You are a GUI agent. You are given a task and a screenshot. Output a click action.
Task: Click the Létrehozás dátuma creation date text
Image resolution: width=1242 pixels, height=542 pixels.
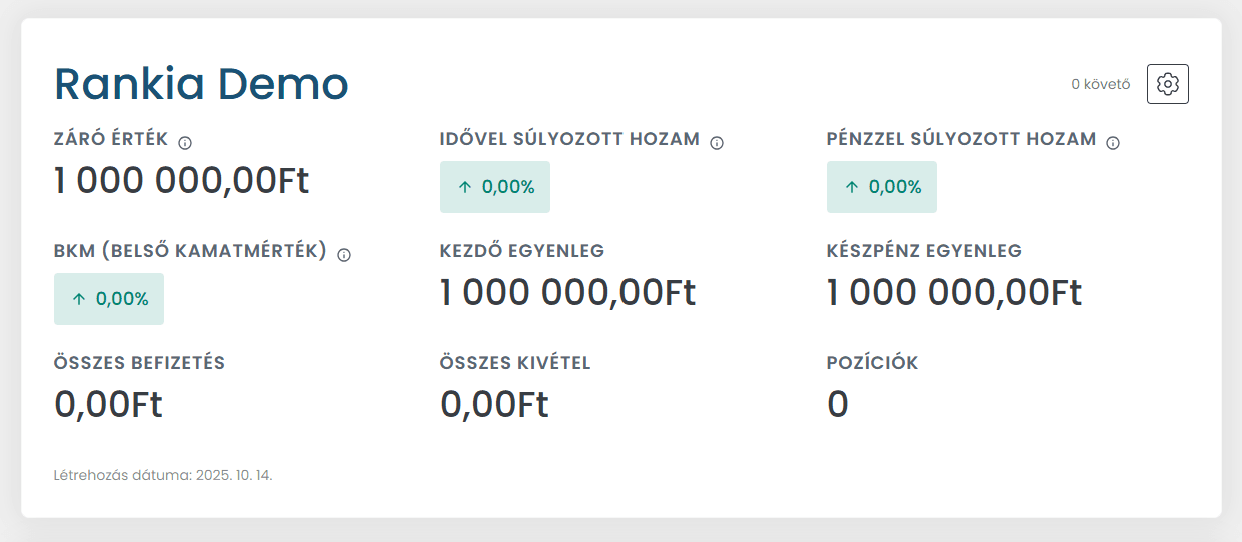click(163, 475)
